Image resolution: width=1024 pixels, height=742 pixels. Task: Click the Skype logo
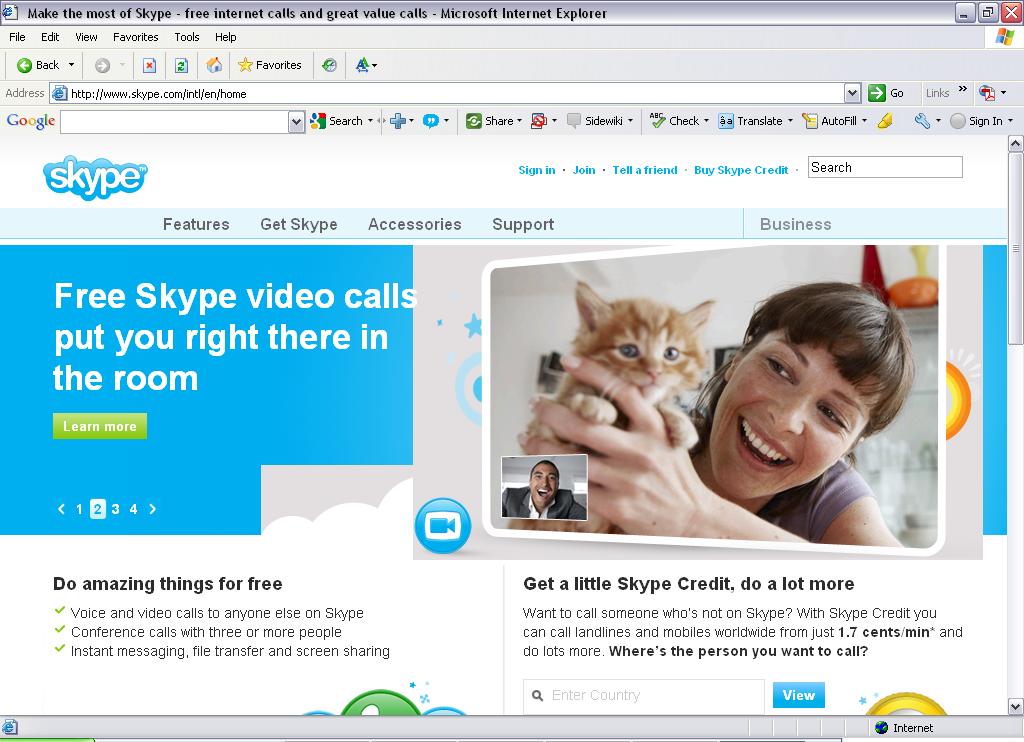tap(95, 176)
